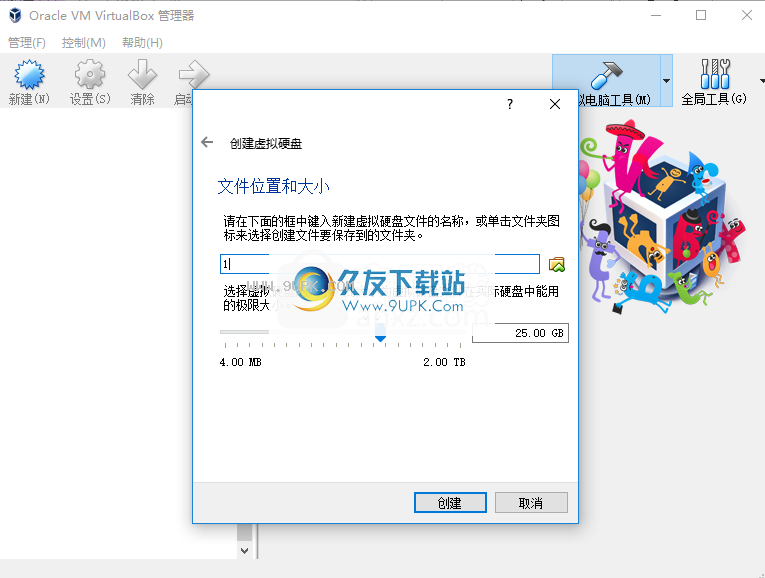The image size is (765, 578).
Task: Close the create virtual disk dialog
Action: pyautogui.click(x=555, y=104)
